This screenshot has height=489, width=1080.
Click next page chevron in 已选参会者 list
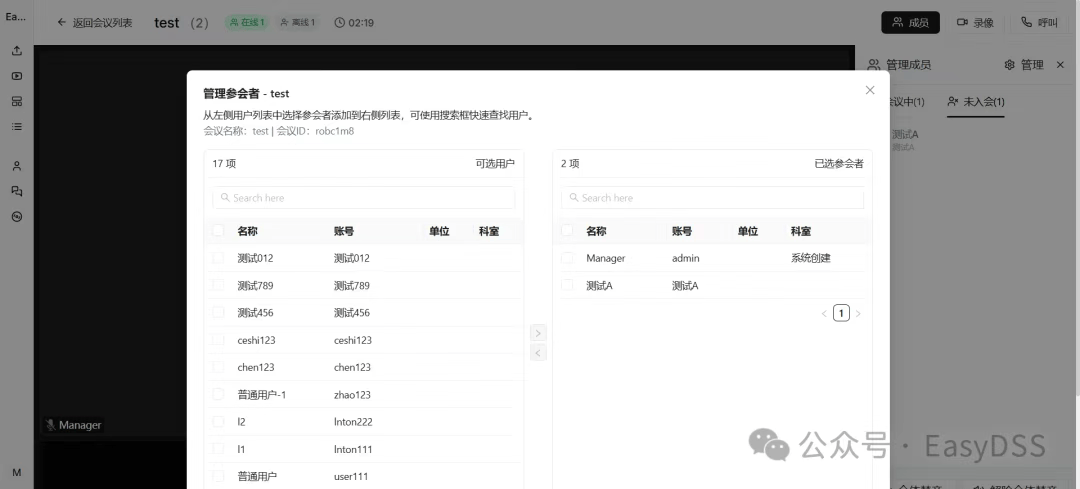(858, 314)
